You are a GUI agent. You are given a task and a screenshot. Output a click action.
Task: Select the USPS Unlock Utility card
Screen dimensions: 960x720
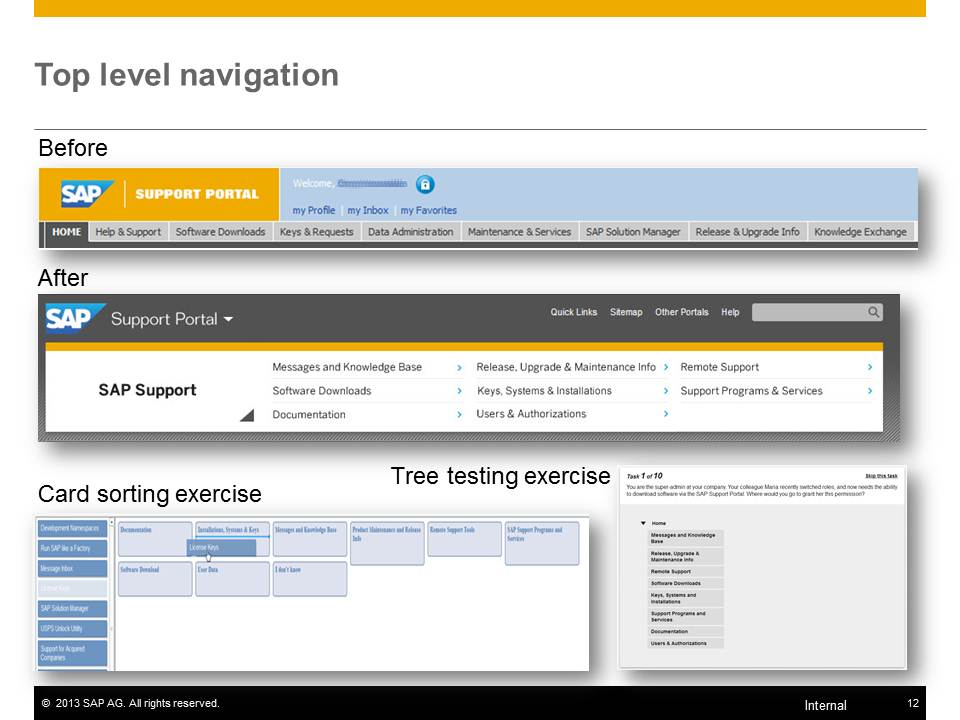72,629
